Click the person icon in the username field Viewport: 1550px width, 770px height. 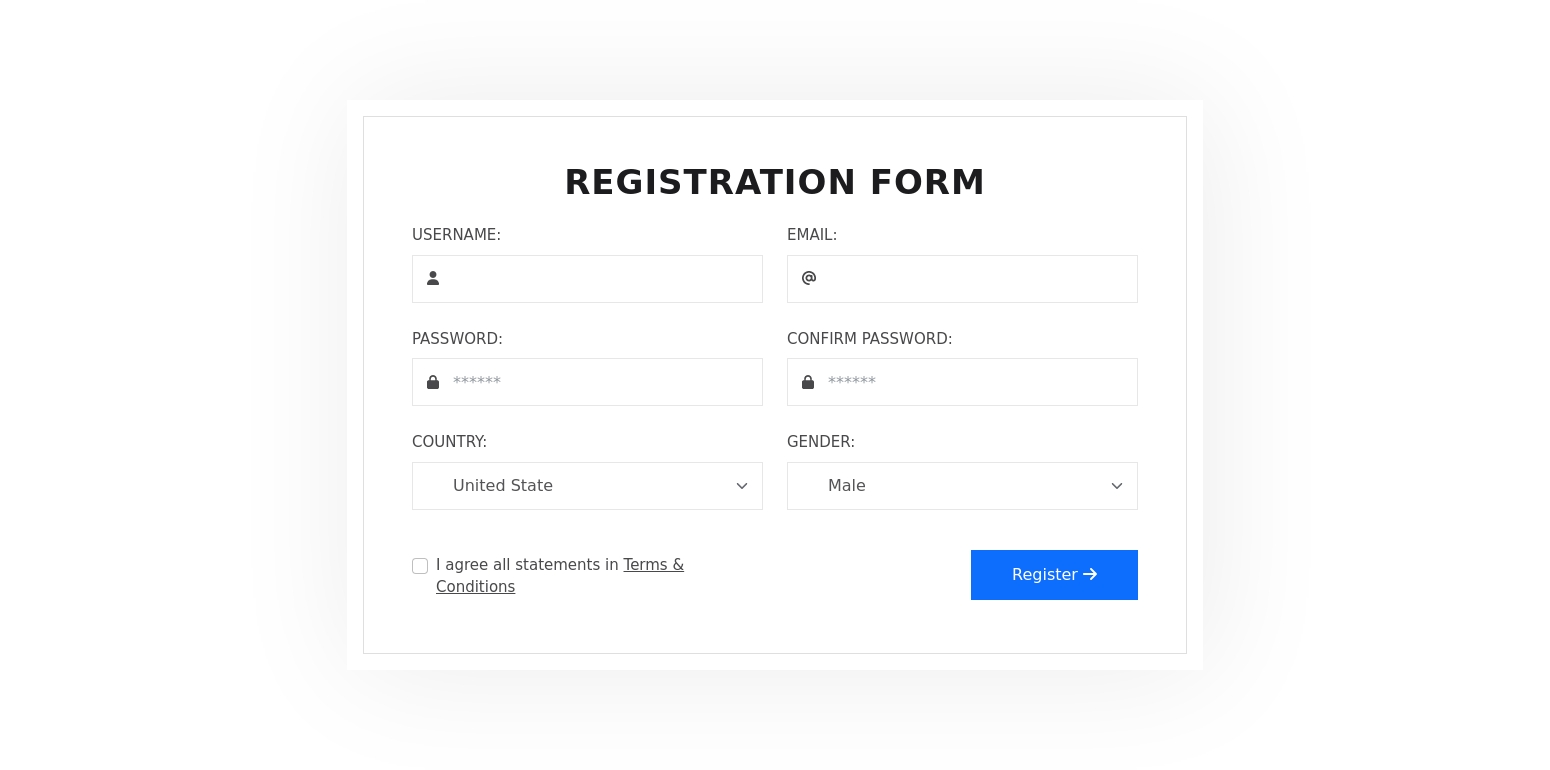click(x=433, y=278)
